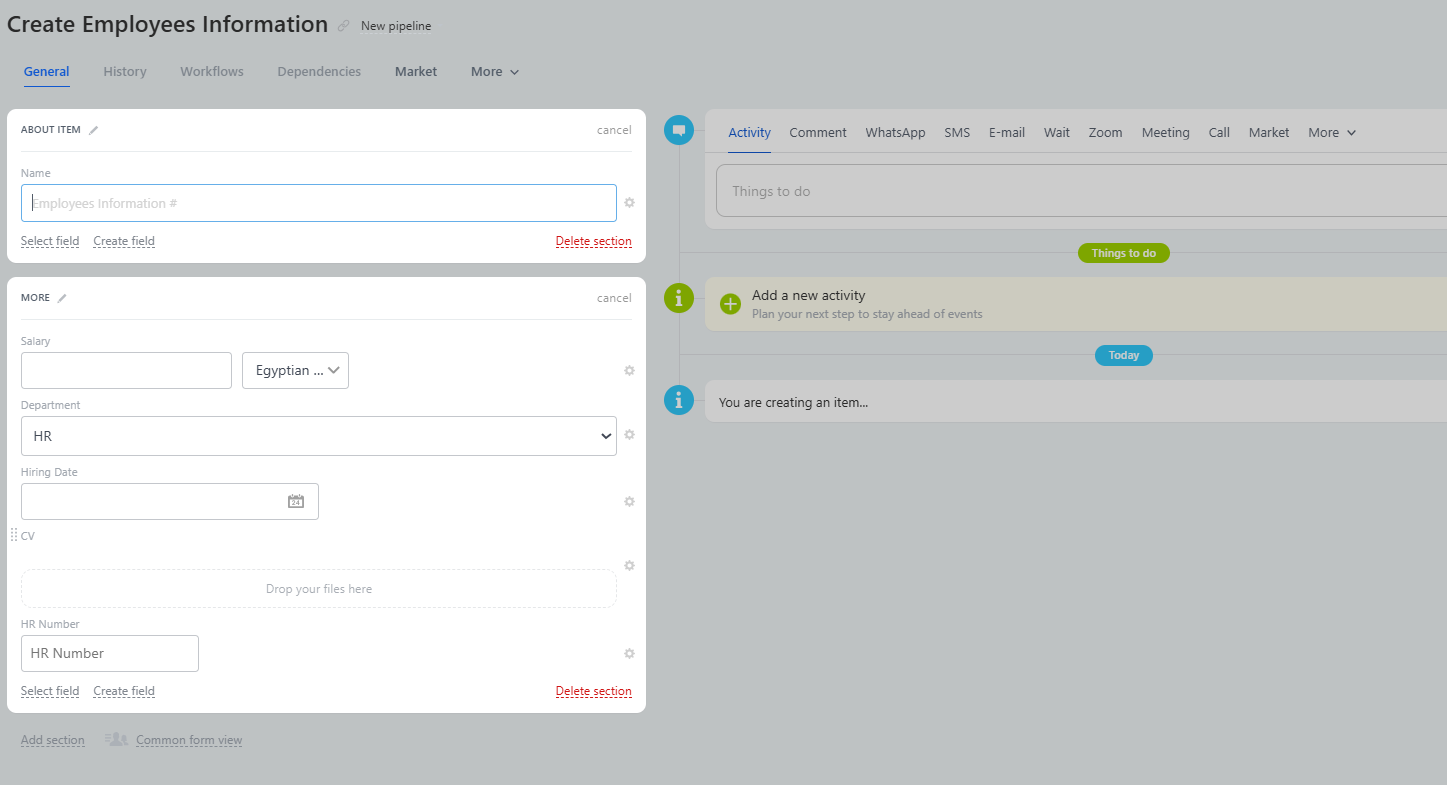Open the WhatsApp tab in timeline

tap(895, 133)
